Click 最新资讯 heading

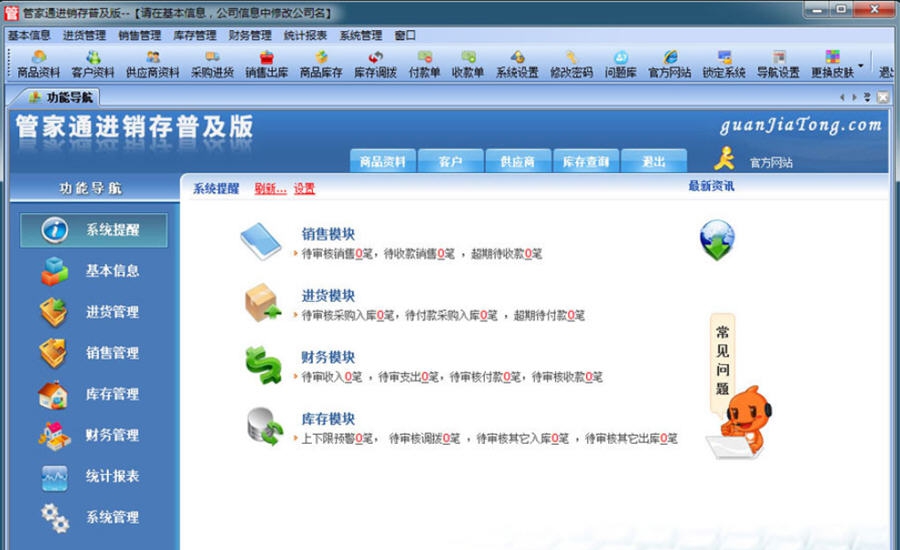coord(711,186)
